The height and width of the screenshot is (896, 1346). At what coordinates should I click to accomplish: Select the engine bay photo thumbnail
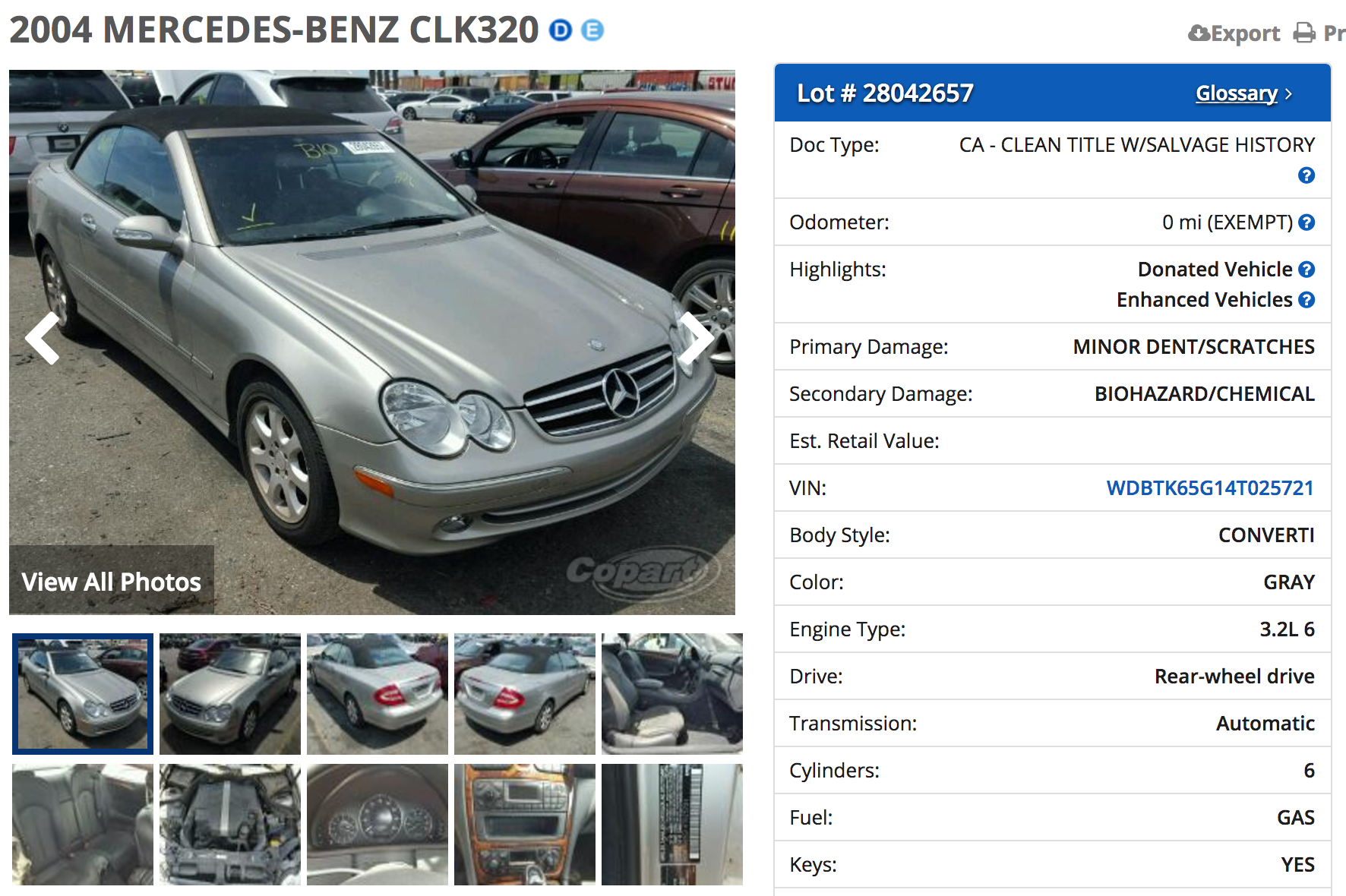coord(230,825)
